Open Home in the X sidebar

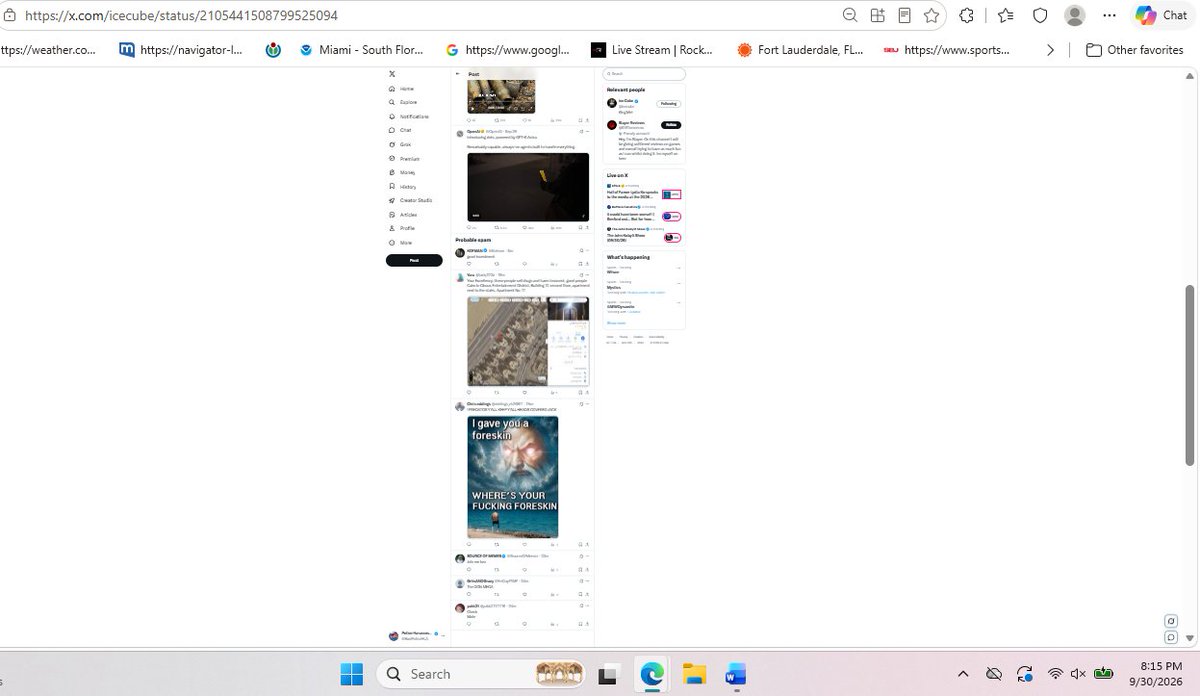(x=401, y=89)
